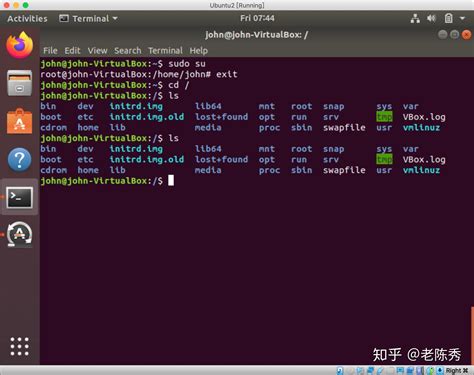Show Applications grid at dock bottom
Screen dimensions: 474x375
click(x=20, y=346)
